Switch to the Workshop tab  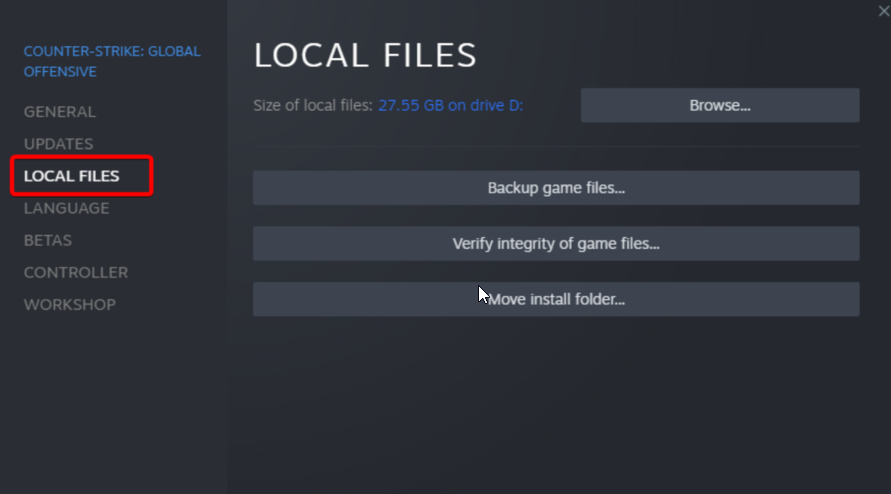(70, 305)
